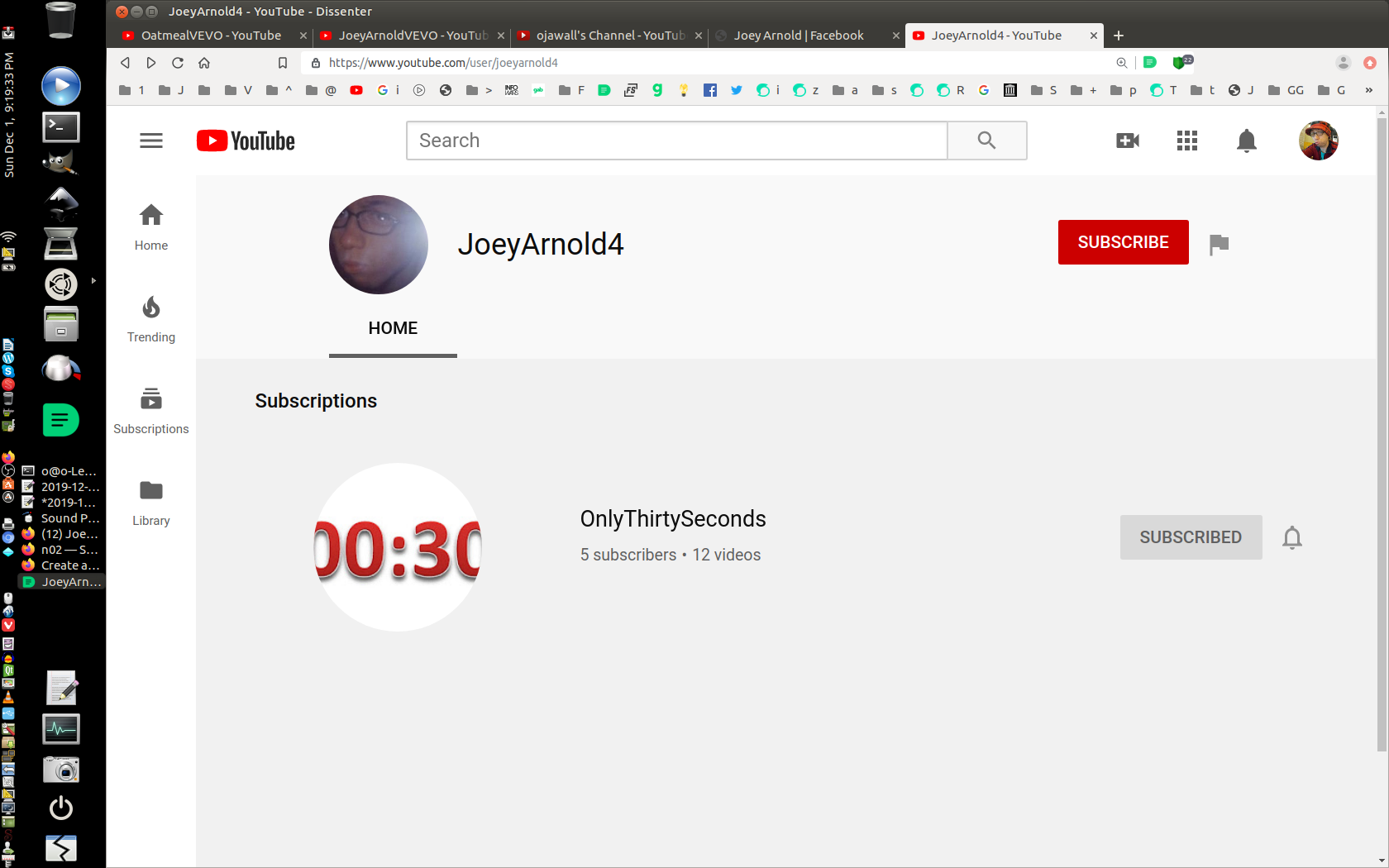Click the video upload camera icon
The image size is (1389, 868).
[1128, 141]
